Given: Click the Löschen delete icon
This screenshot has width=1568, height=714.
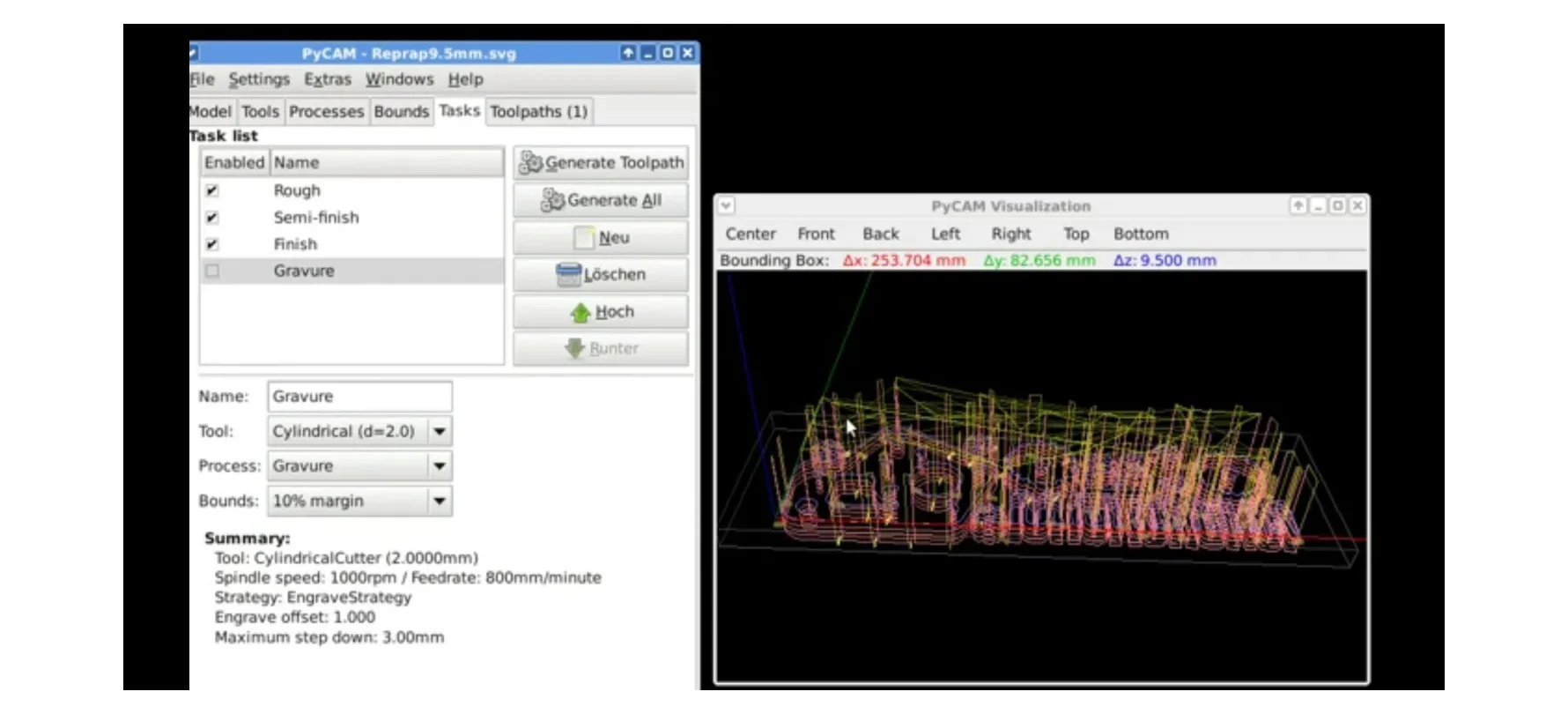Looking at the screenshot, I should (x=568, y=275).
